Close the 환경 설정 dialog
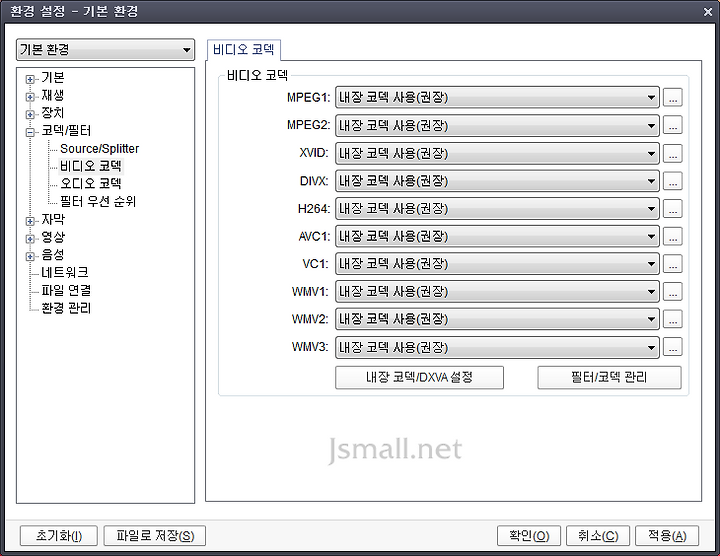720x556 pixels. click(708, 12)
